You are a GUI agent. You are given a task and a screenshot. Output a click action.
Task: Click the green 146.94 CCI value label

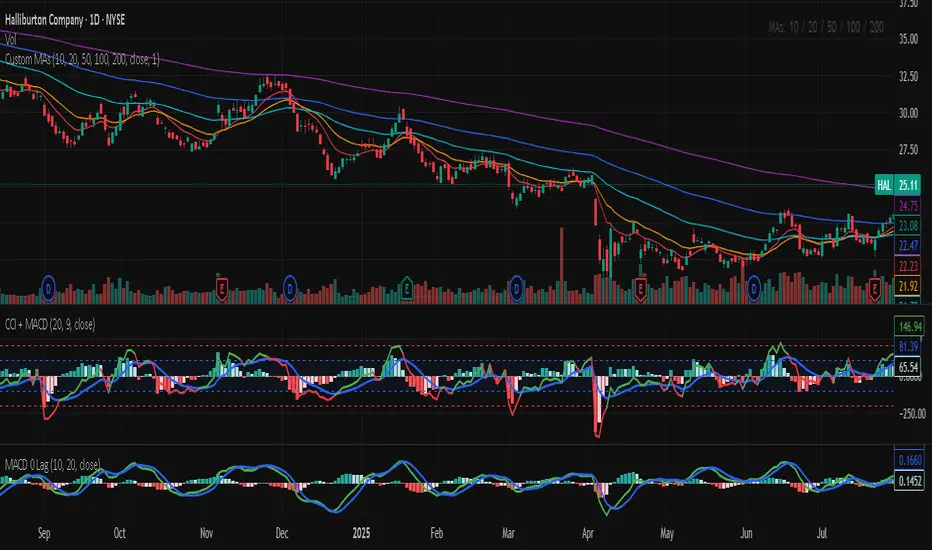point(909,326)
